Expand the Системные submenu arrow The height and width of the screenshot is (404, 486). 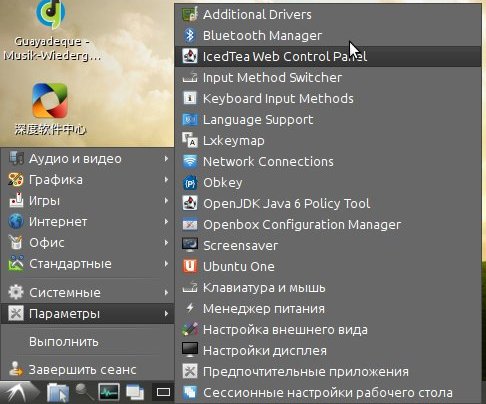point(166,293)
